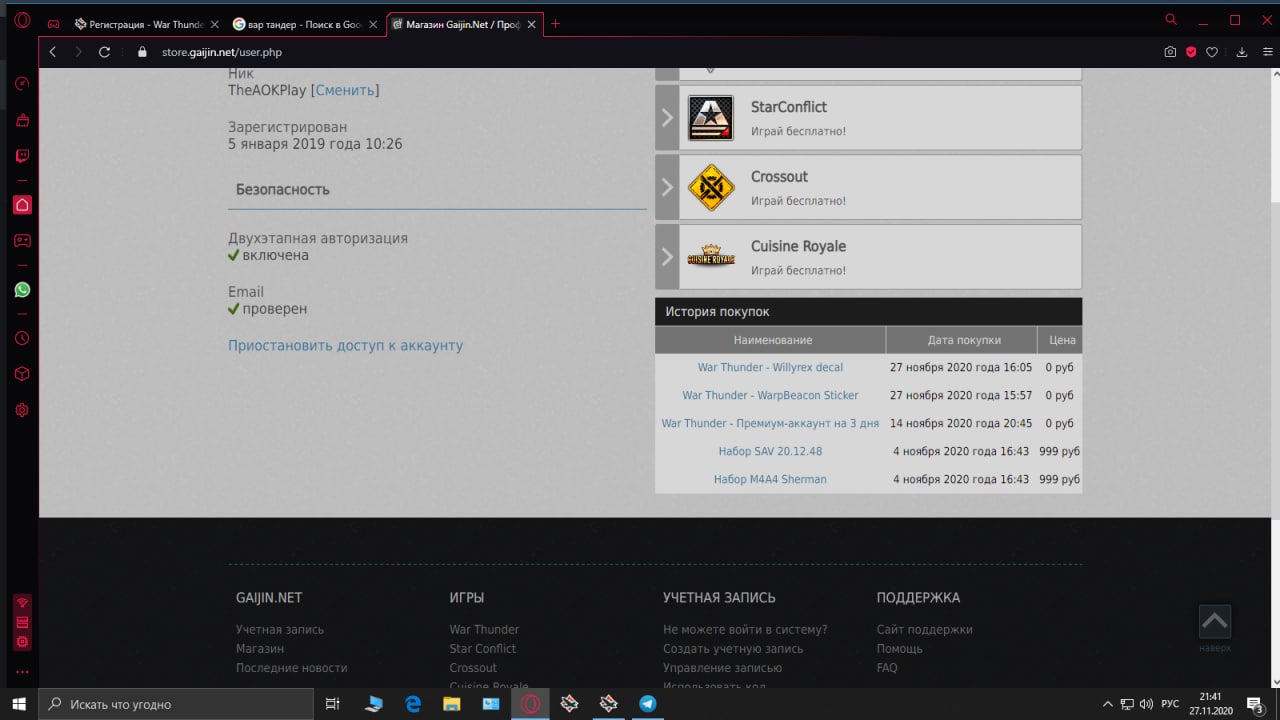Open Магазин footer link

260,648
